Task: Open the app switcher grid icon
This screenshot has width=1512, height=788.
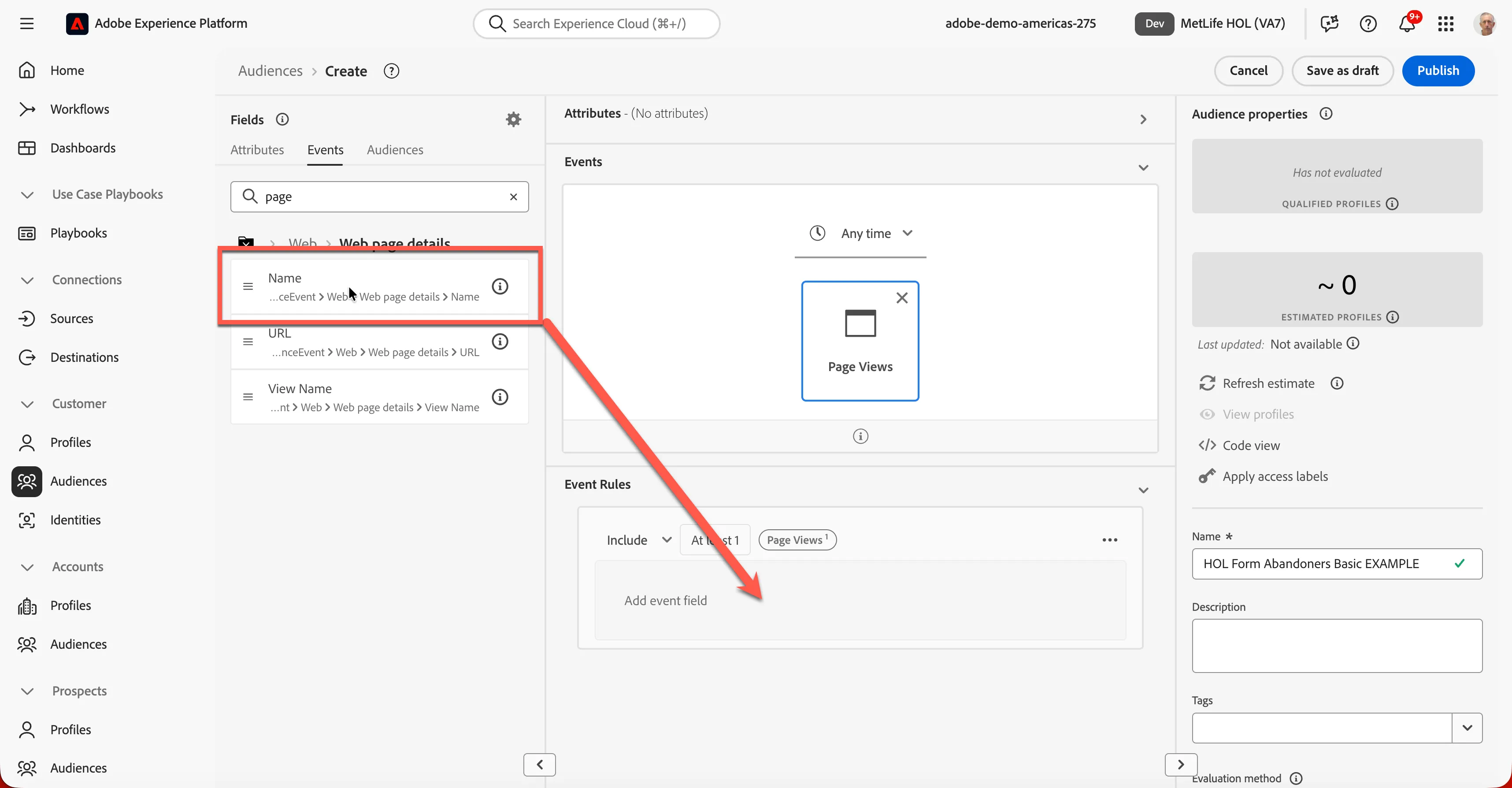Action: tap(1445, 23)
